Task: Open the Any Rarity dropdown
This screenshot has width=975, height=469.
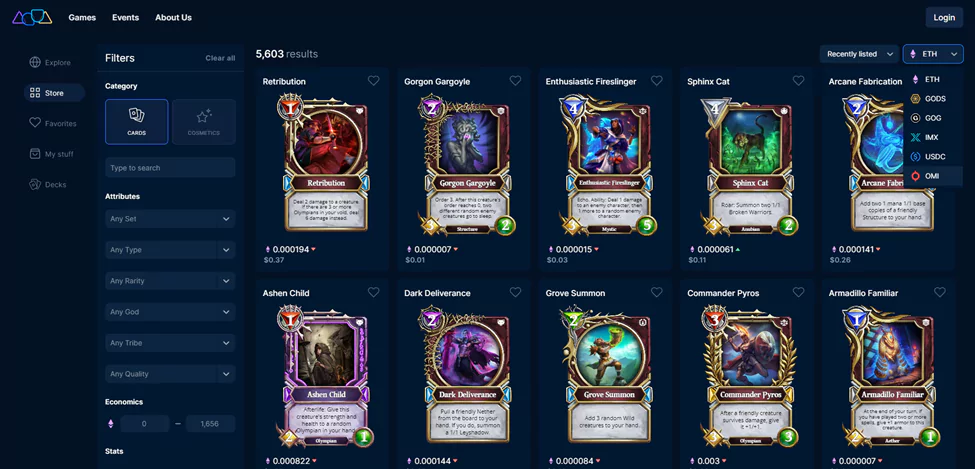Action: point(170,281)
